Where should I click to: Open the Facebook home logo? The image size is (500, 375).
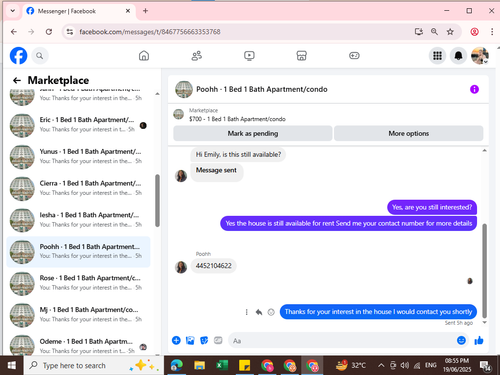(x=18, y=55)
